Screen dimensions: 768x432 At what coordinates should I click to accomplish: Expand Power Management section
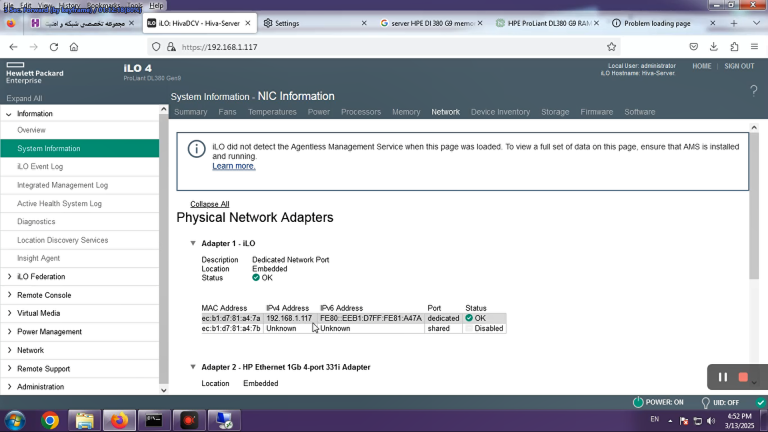(x=9, y=332)
